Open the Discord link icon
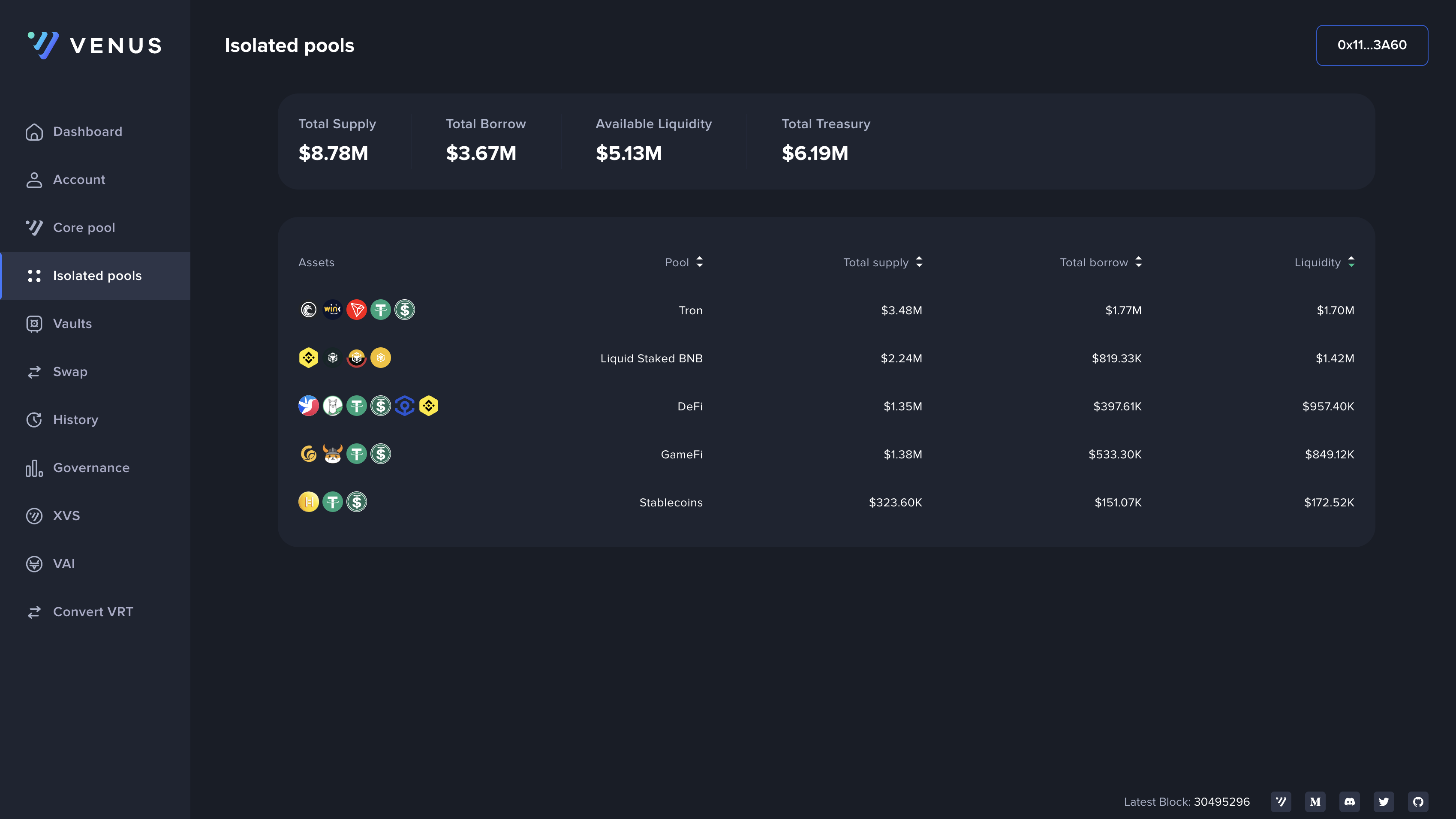 point(1349,801)
